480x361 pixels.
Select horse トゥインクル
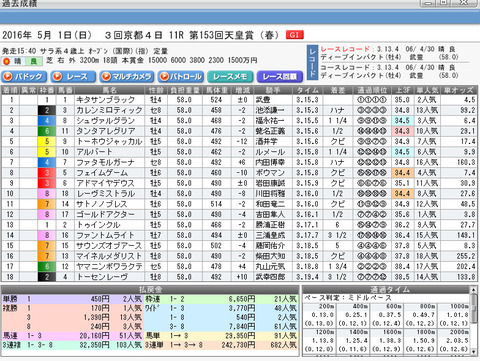[98, 225]
